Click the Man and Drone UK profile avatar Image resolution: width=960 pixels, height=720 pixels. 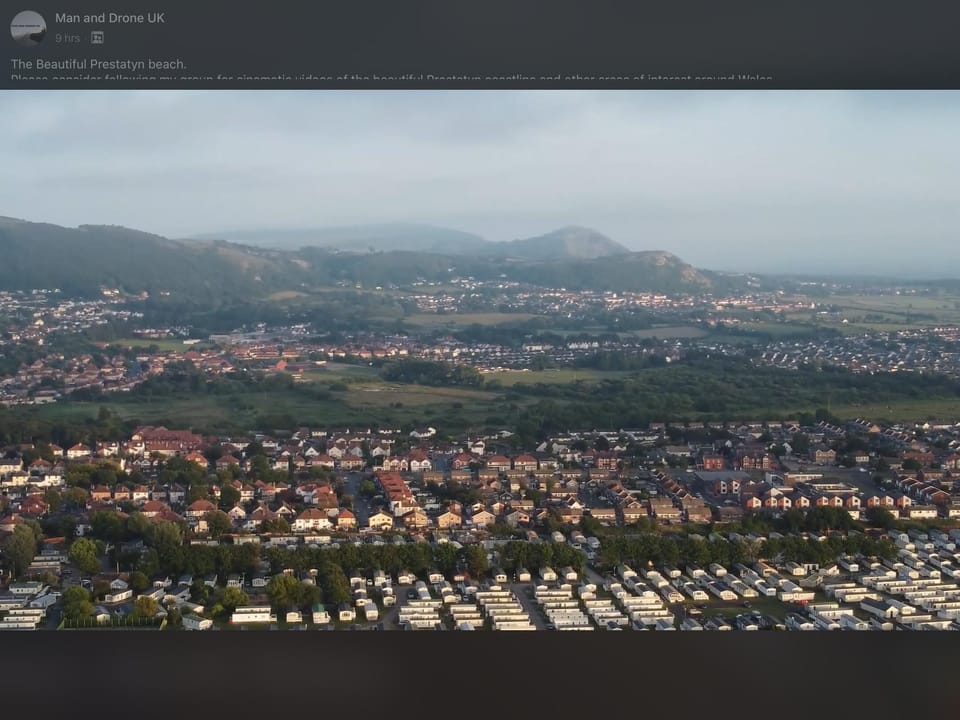tap(28, 27)
